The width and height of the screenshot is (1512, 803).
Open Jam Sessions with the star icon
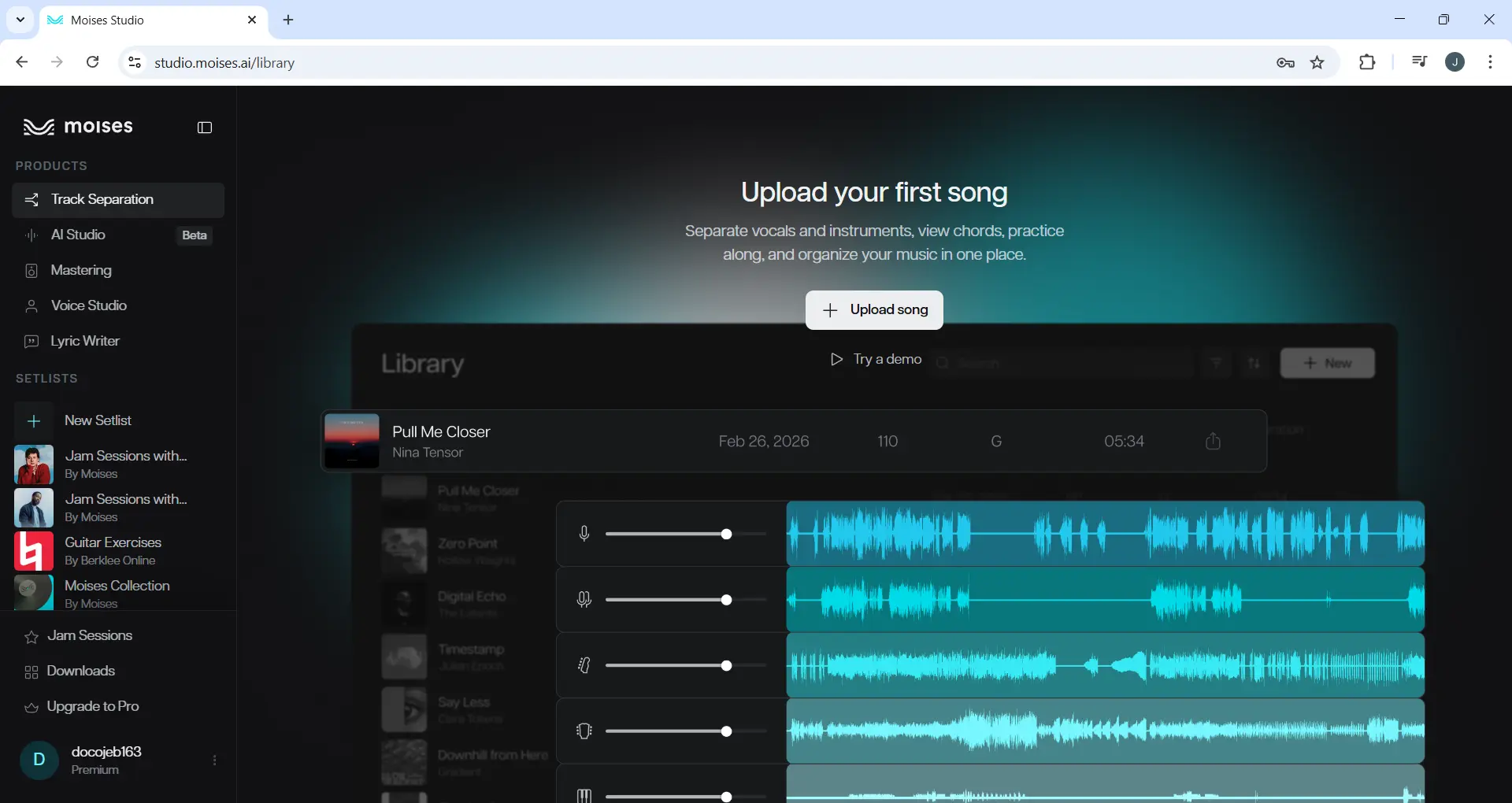tap(118, 636)
